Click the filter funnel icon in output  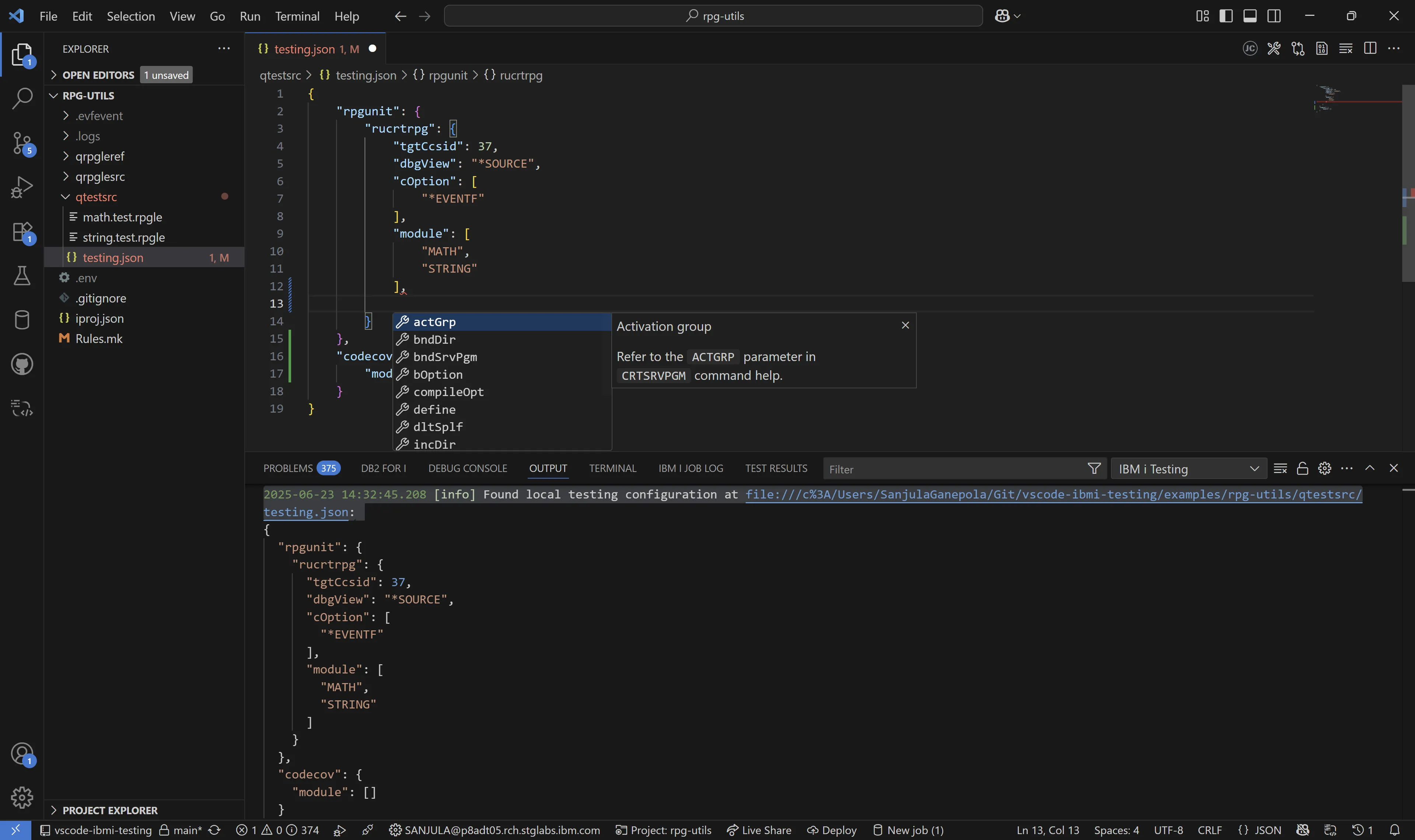tap(1094, 469)
